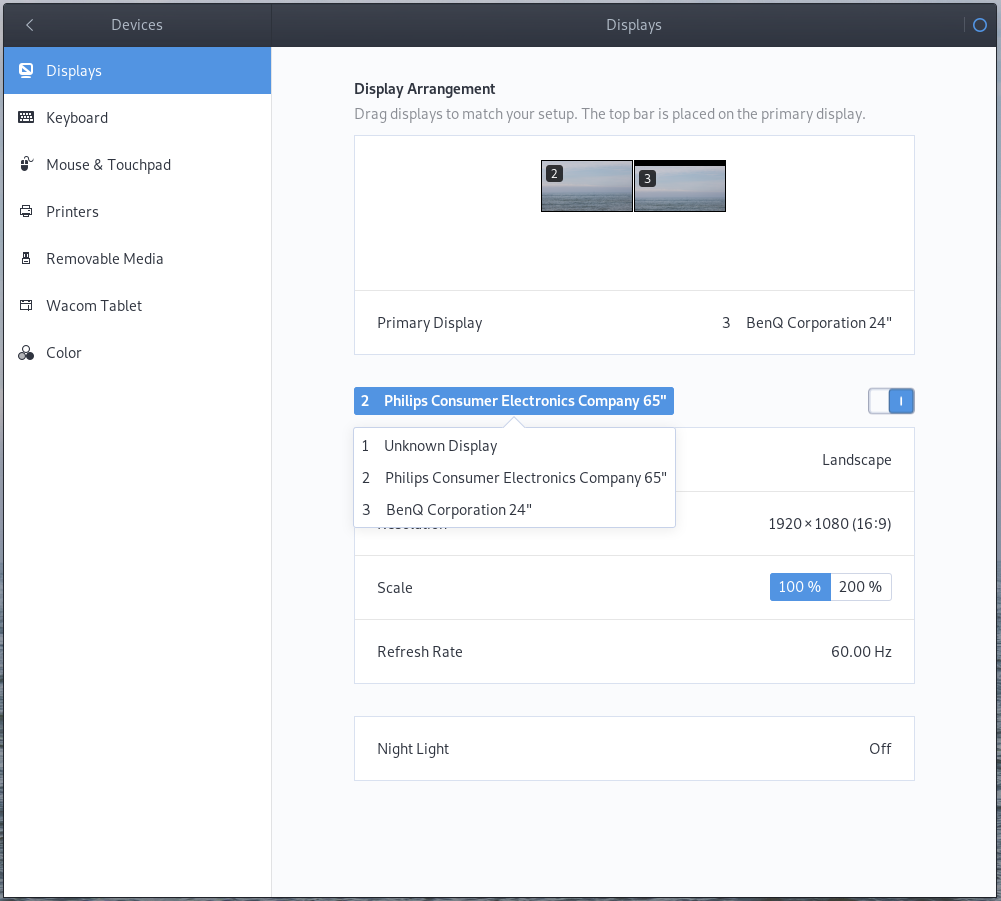Open Night Light settings row

[634, 748]
